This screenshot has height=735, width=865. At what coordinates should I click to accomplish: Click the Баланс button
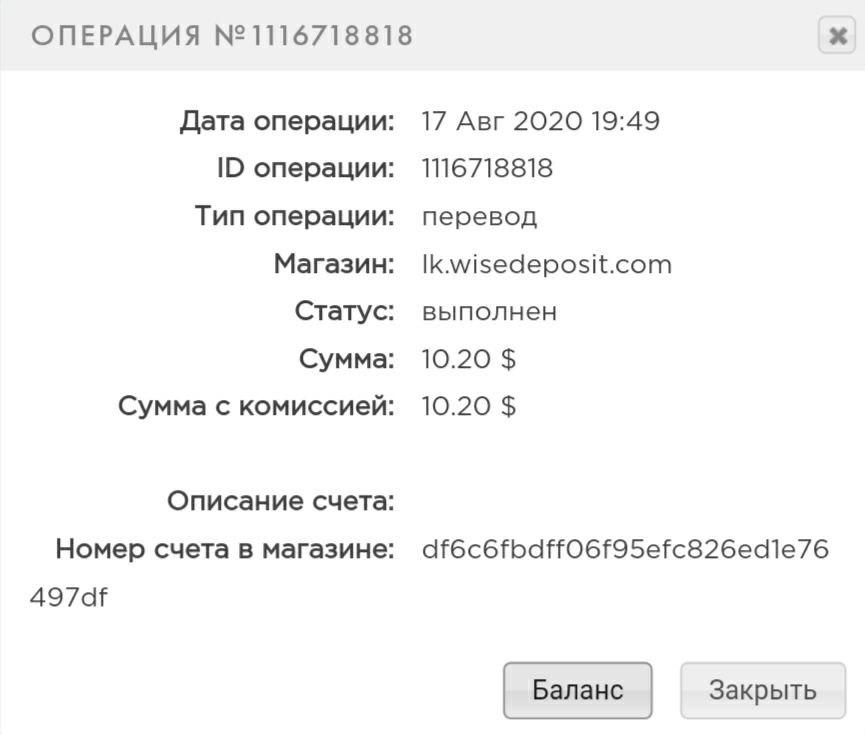pyautogui.click(x=577, y=690)
